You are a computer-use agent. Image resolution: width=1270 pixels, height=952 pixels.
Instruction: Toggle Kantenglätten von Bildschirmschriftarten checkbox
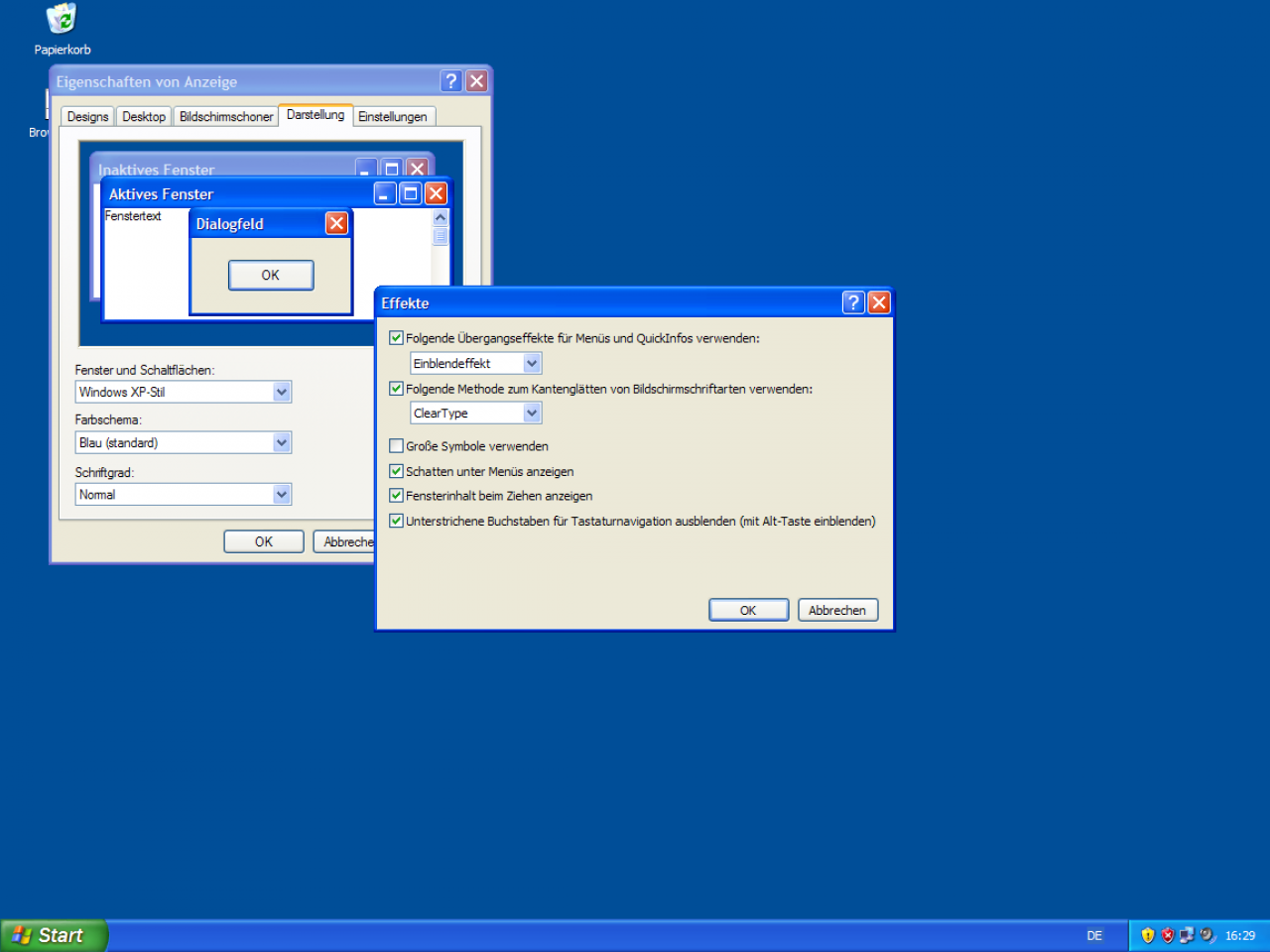click(x=396, y=389)
